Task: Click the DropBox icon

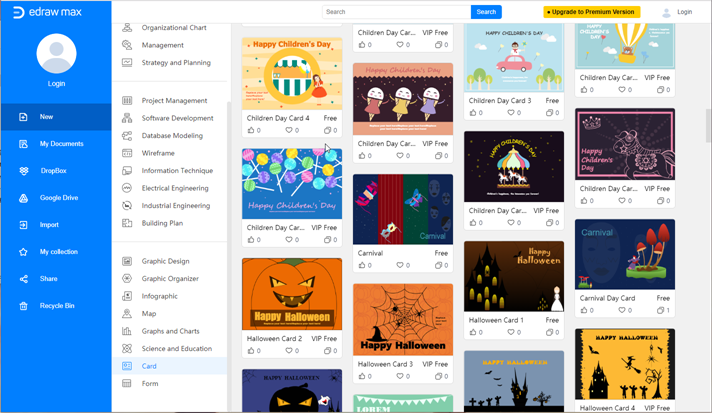Action: click(23, 171)
